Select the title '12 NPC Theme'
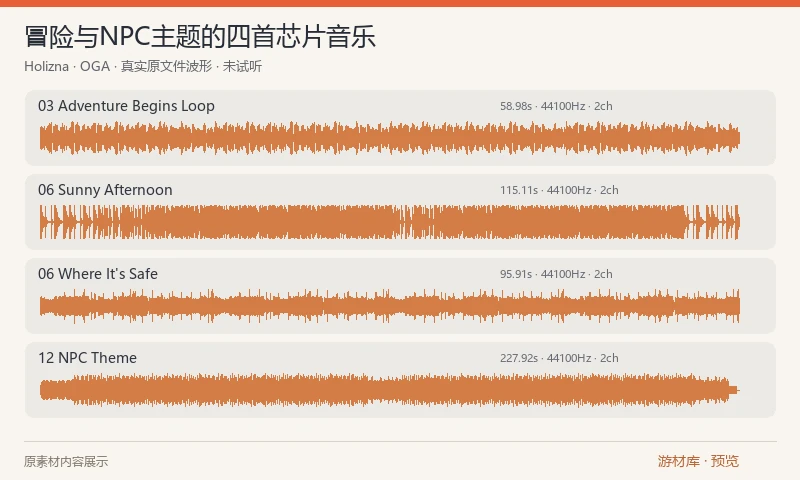 (87, 358)
